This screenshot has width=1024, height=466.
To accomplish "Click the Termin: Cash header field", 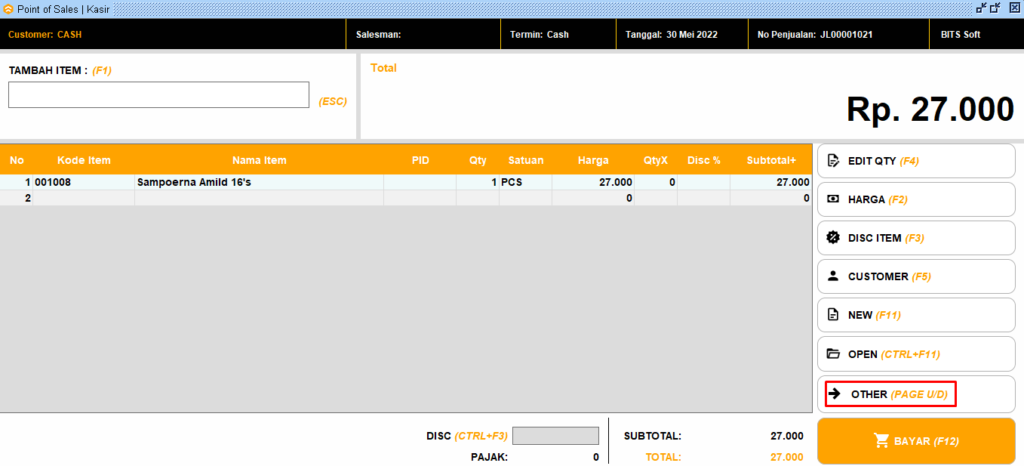I will tap(558, 35).
